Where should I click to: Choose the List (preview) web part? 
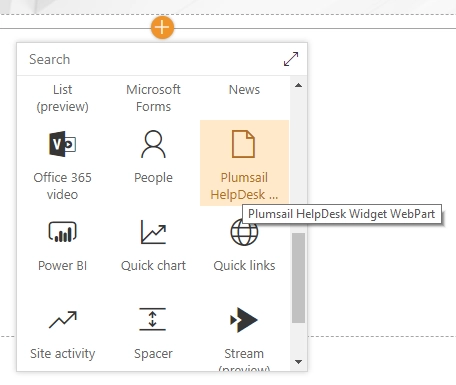[x=62, y=98]
